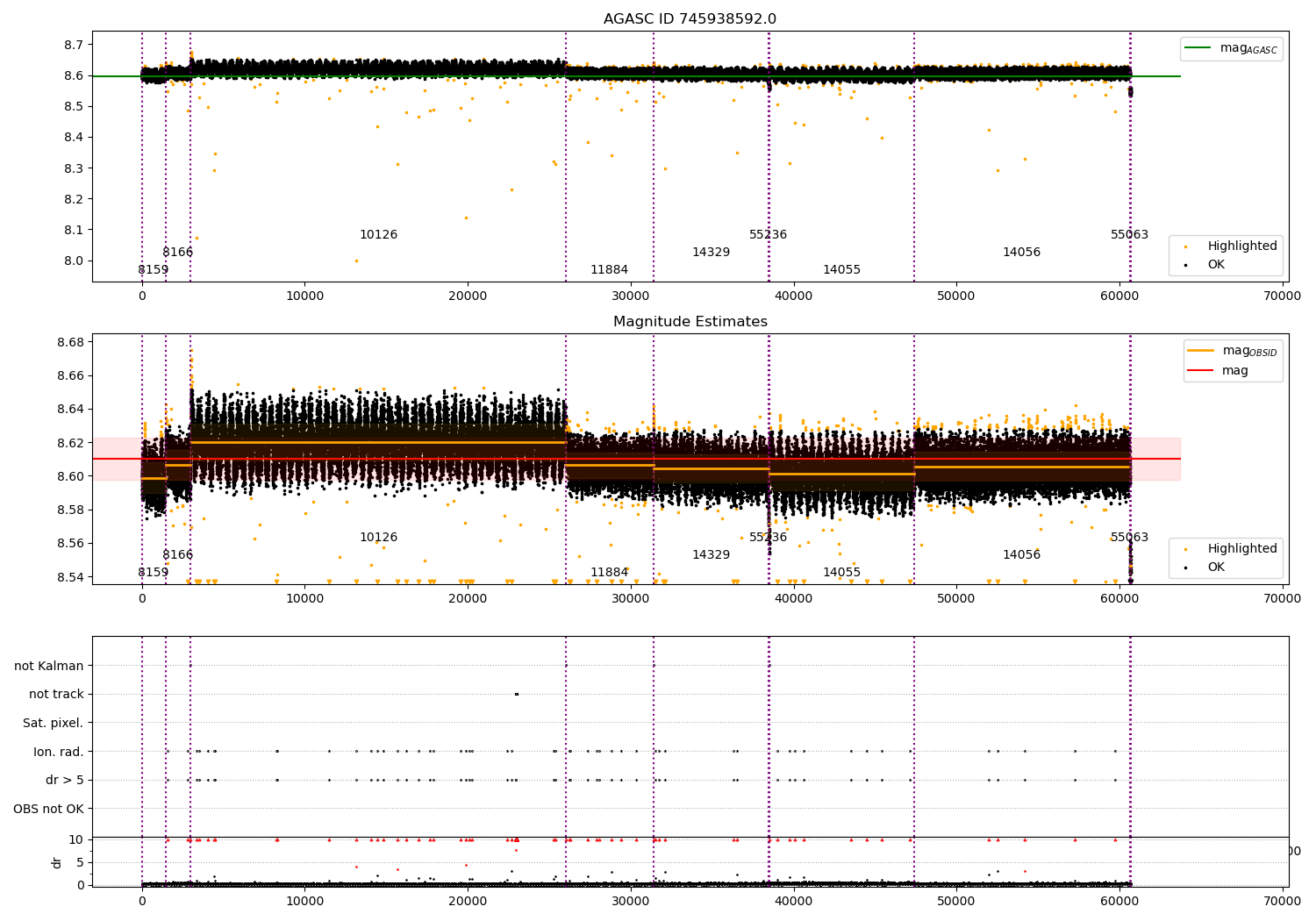Click OBSID label 55063 in Magnitude Estimates plot

pyautogui.click(x=1129, y=538)
